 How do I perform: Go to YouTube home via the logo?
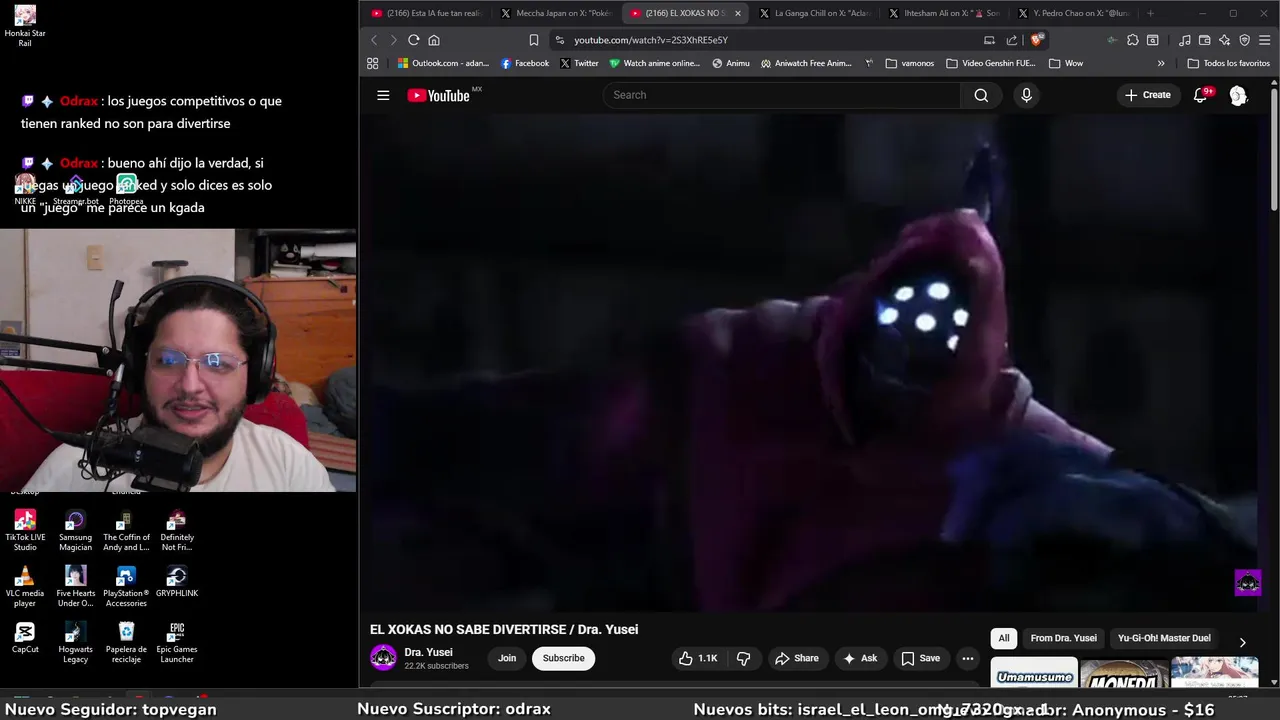point(440,95)
